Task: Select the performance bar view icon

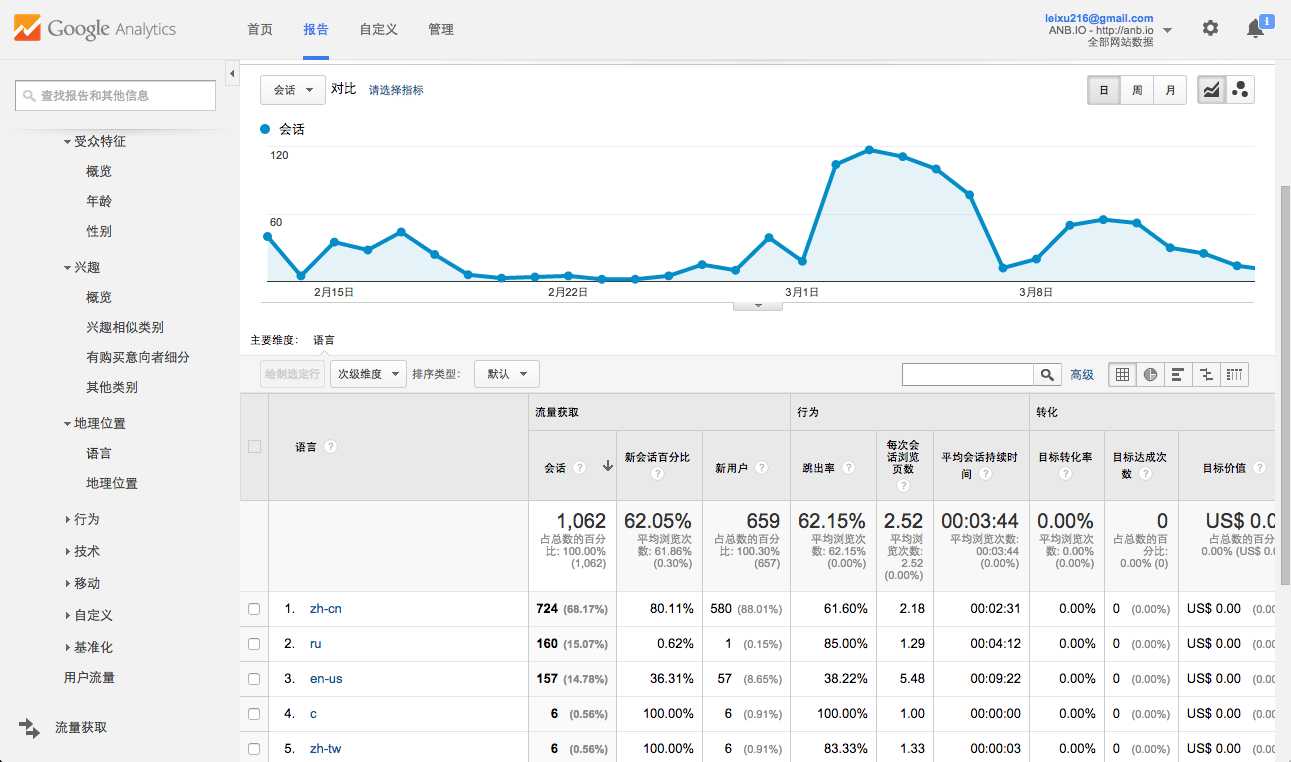Action: (1178, 375)
